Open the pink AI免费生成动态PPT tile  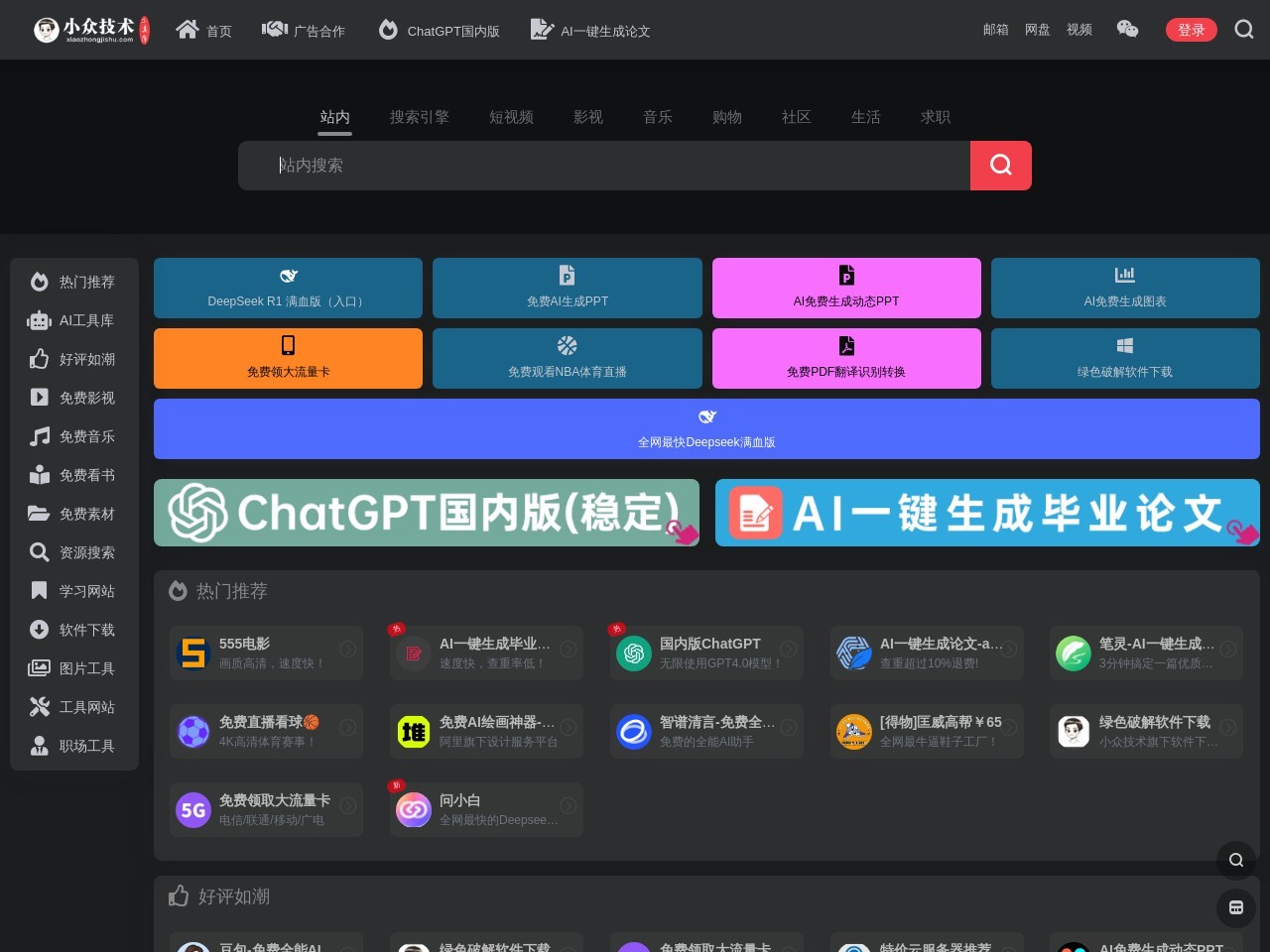coord(846,289)
